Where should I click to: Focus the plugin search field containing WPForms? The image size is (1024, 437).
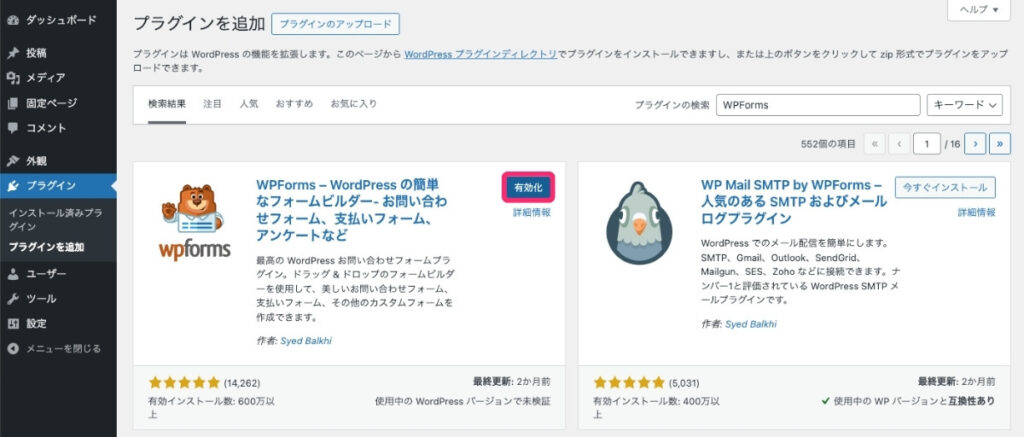click(818, 105)
